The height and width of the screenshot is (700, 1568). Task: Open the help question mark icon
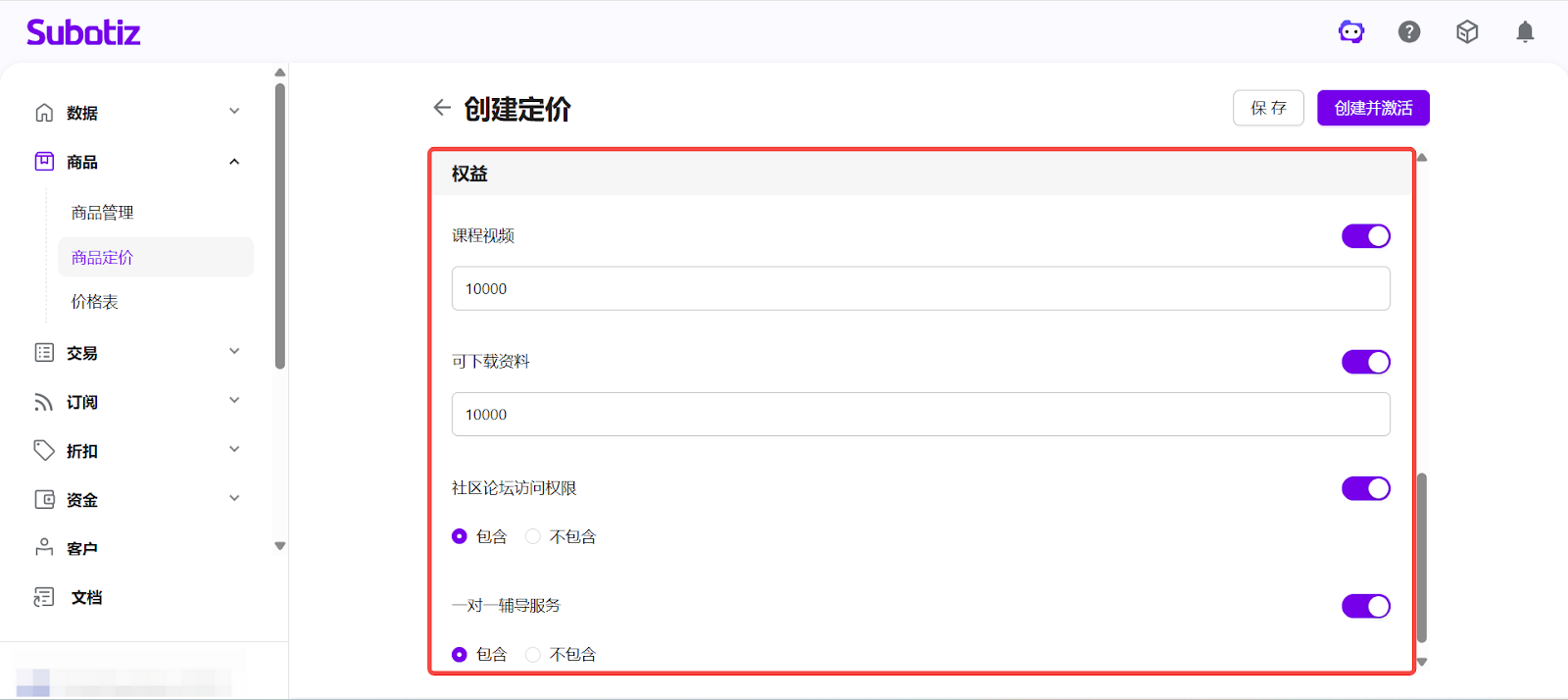click(1409, 32)
